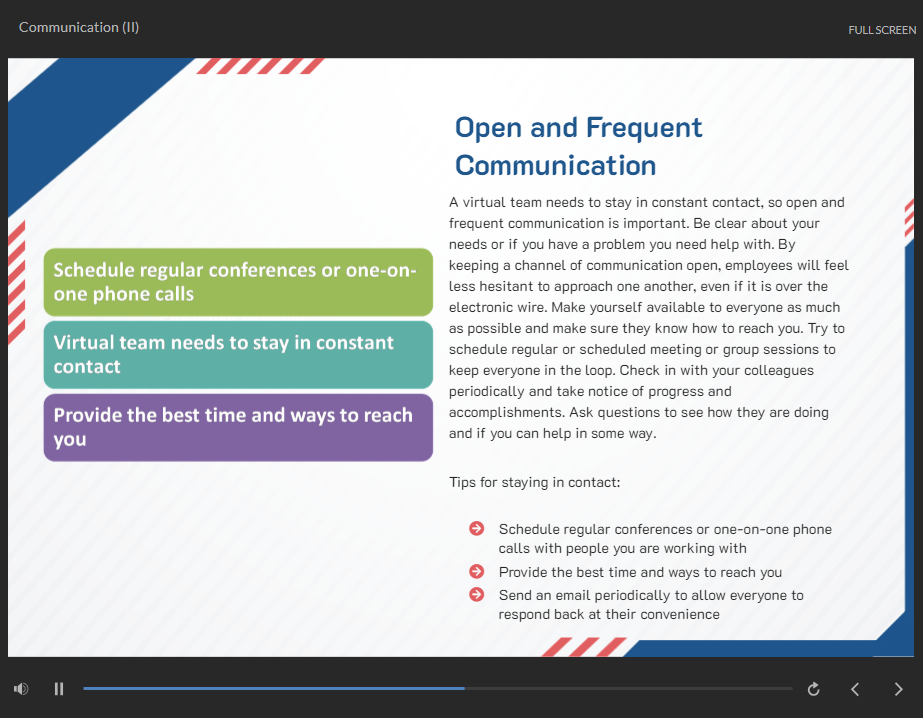This screenshot has height=718, width=923.
Task: Click the 'Communication (II)' lesson title
Action: (x=79, y=27)
